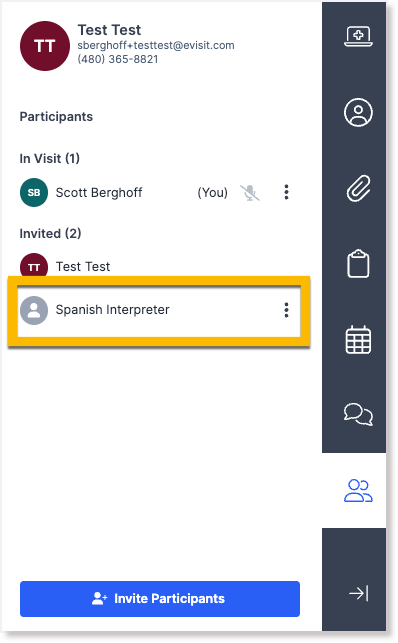The height and width of the screenshot is (643, 398).
Task: Click the Spanish Interpreter gray avatar icon
Action: [x=34, y=310]
